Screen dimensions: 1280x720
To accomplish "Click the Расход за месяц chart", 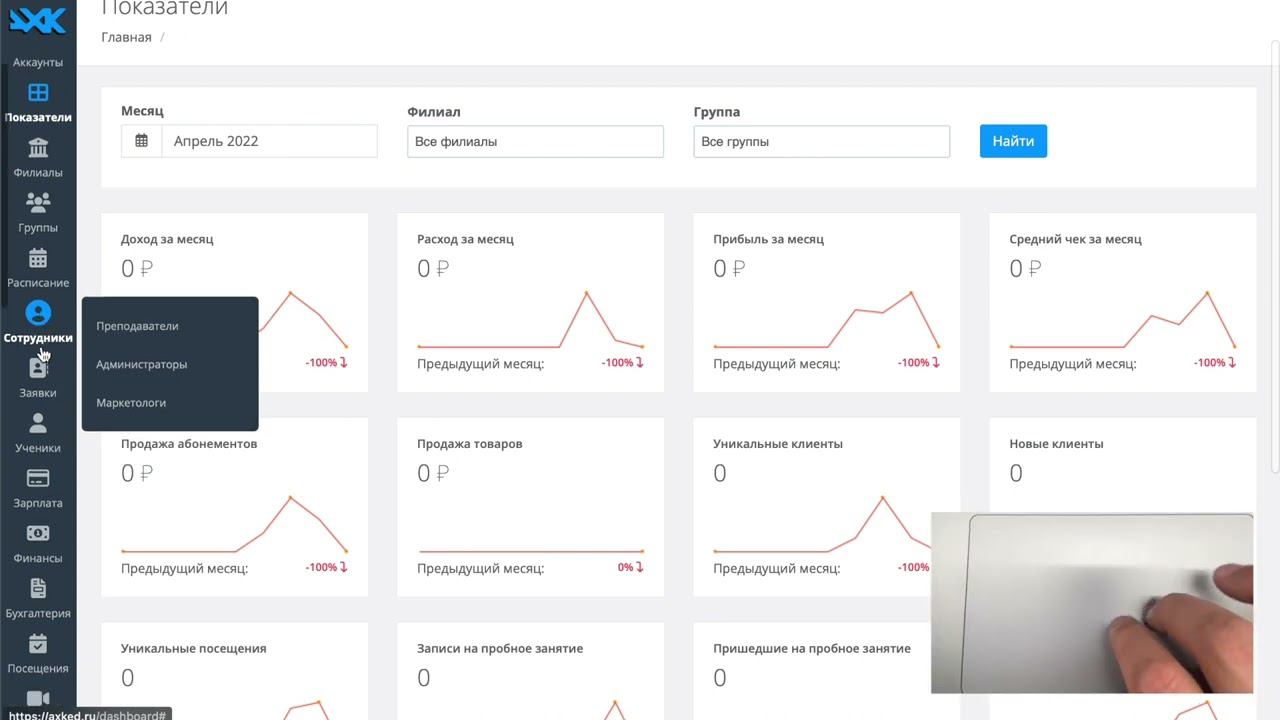I will (530, 319).
